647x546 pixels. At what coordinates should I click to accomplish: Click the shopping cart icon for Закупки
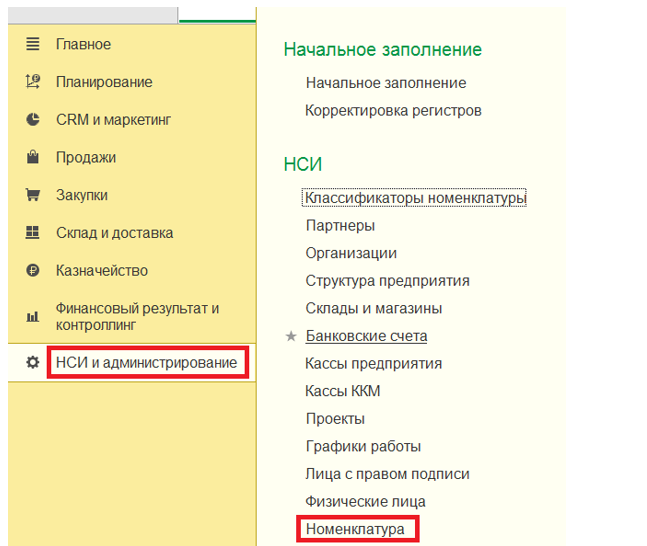33,195
